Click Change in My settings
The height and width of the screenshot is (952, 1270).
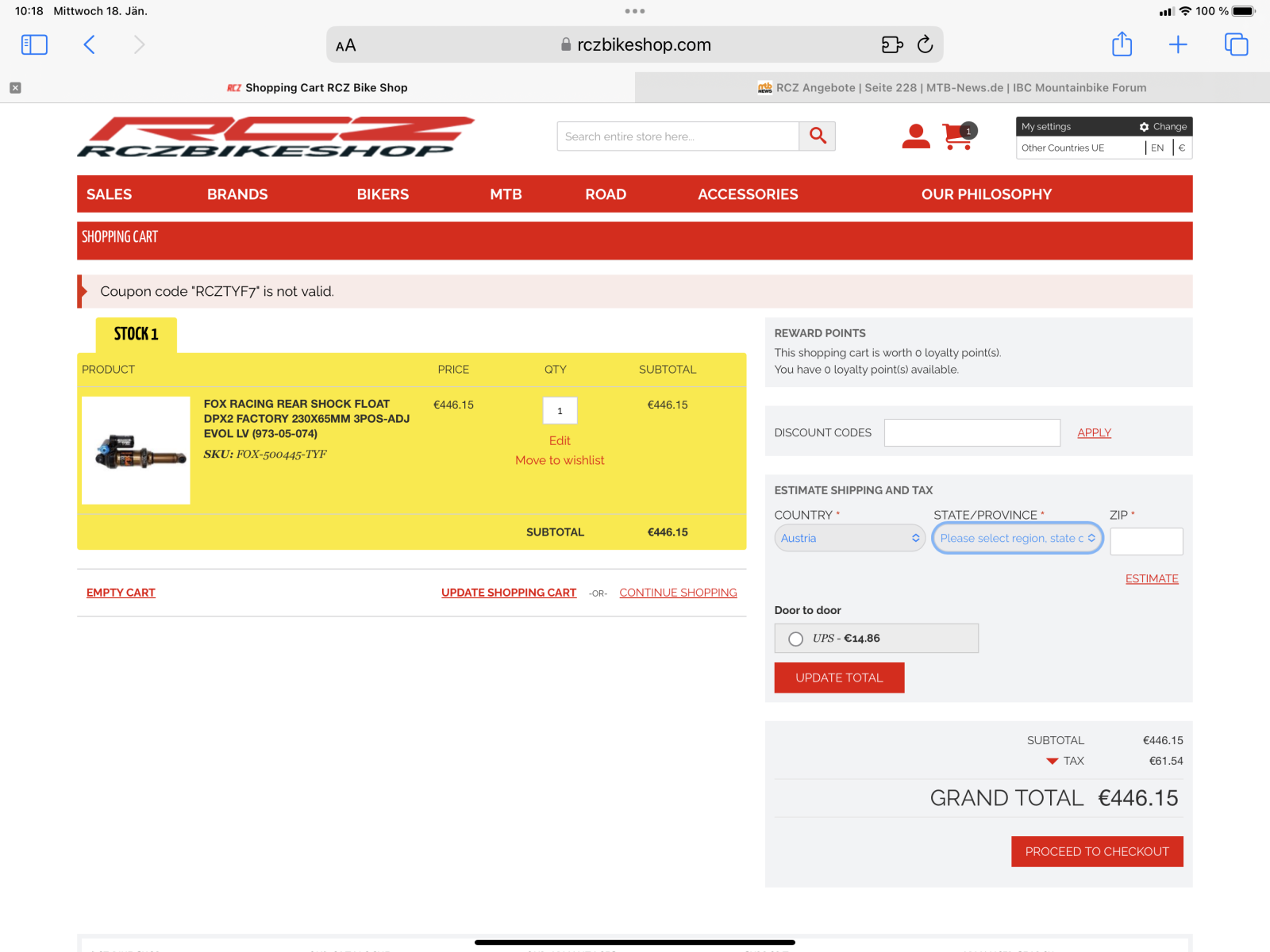click(1163, 126)
